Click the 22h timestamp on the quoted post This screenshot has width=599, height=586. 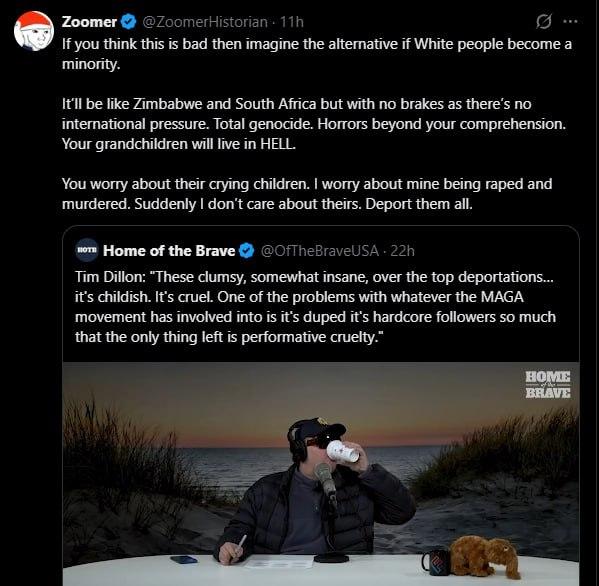[402, 251]
